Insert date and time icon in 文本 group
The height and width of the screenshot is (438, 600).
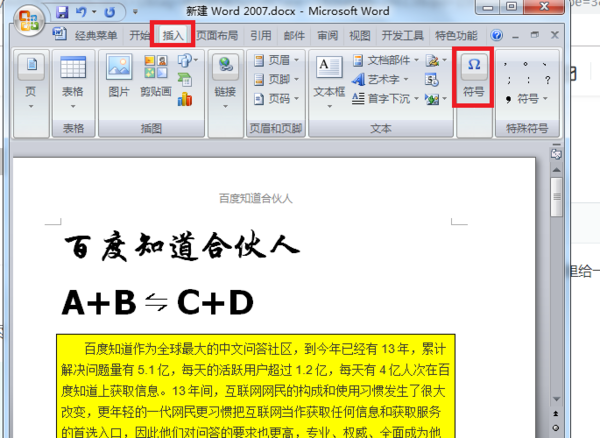[x=432, y=80]
